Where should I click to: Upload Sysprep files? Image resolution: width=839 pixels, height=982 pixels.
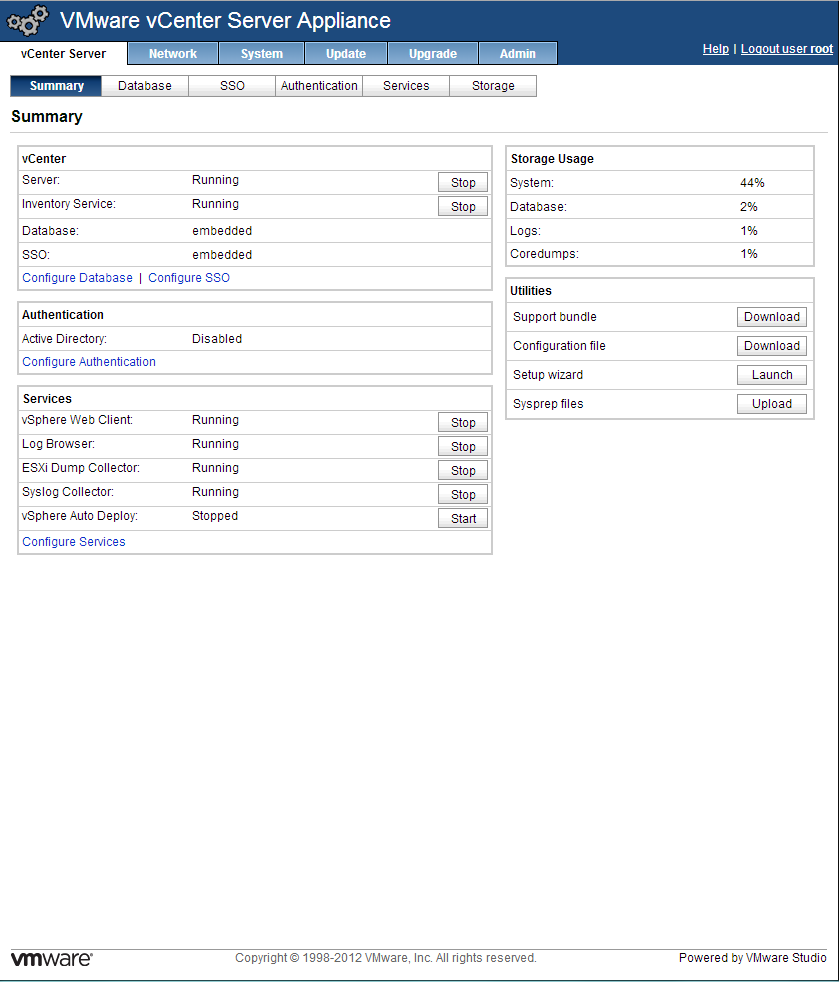(771, 404)
